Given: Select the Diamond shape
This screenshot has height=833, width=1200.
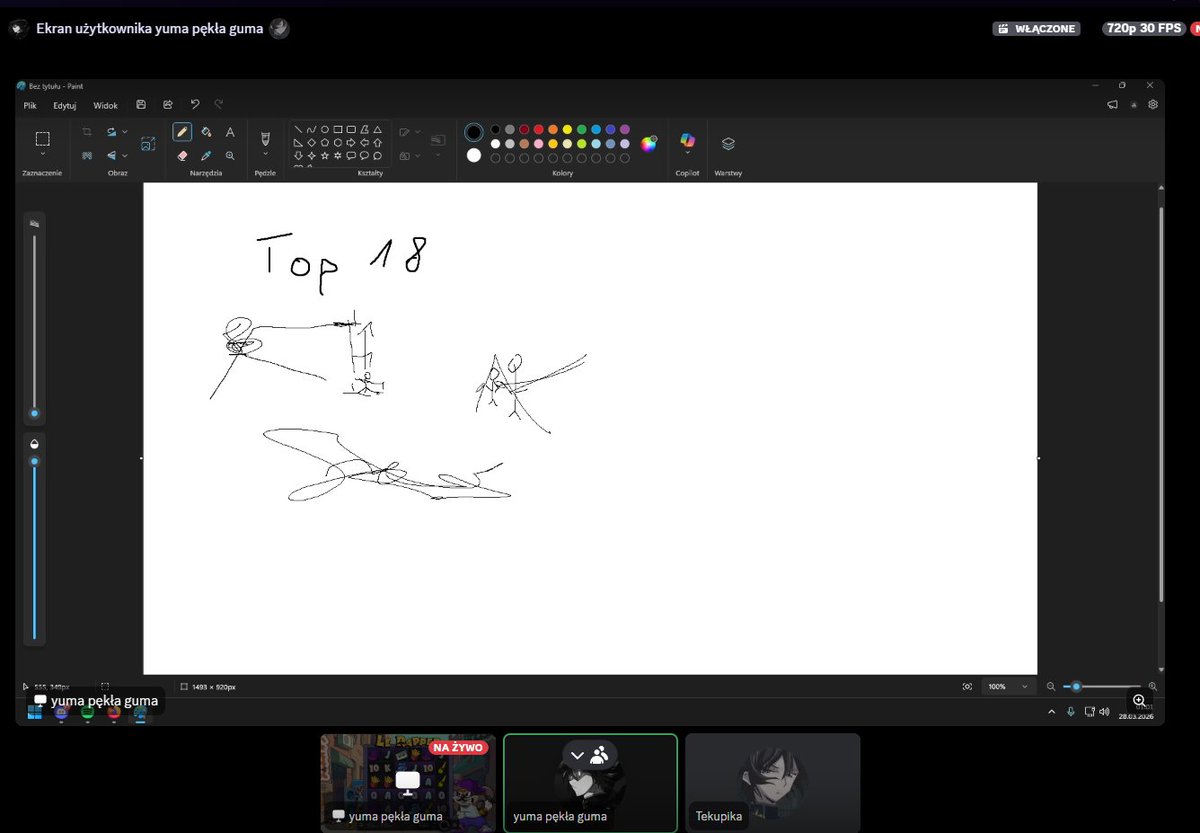Looking at the screenshot, I should (311, 143).
